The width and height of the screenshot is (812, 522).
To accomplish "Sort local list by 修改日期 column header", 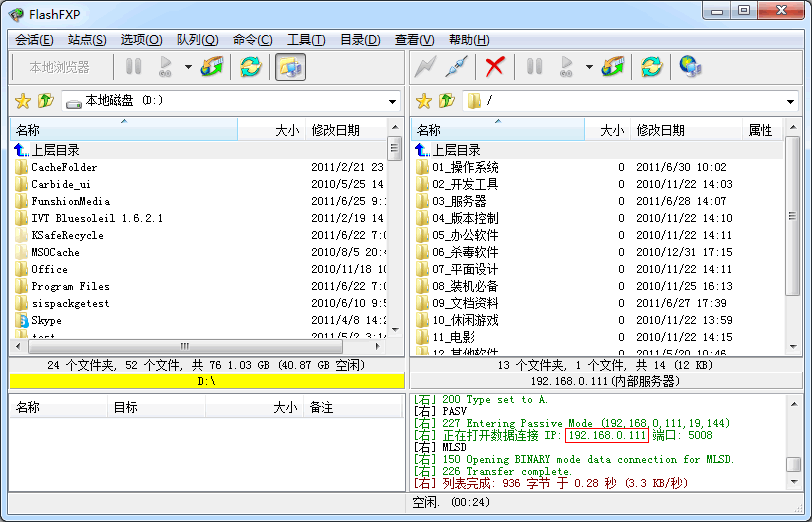I will click(346, 130).
